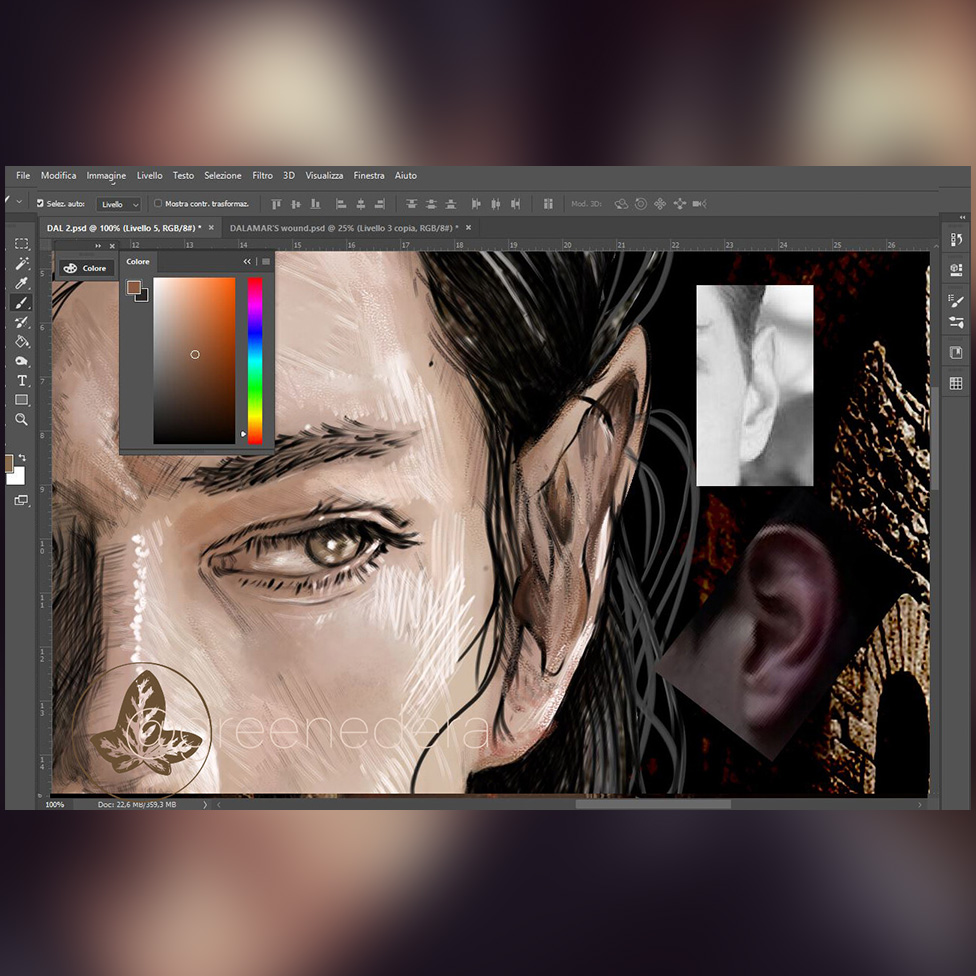Pick the Eyedropper tool

pyautogui.click(x=22, y=283)
